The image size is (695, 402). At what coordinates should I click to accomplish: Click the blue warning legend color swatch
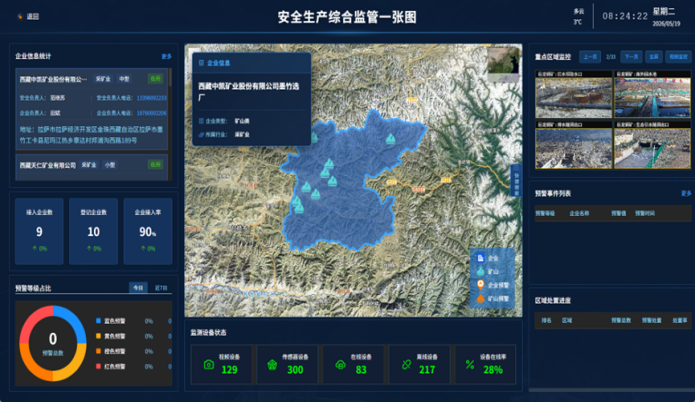pos(98,321)
